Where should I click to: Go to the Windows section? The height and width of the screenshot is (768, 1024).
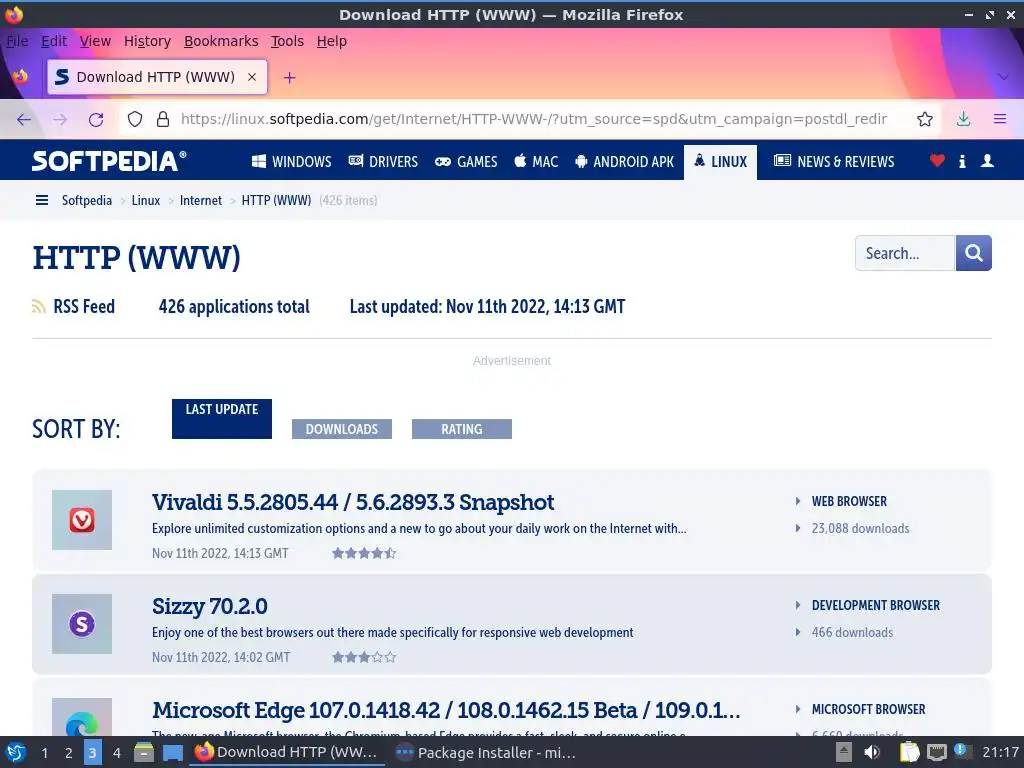[x=292, y=161]
